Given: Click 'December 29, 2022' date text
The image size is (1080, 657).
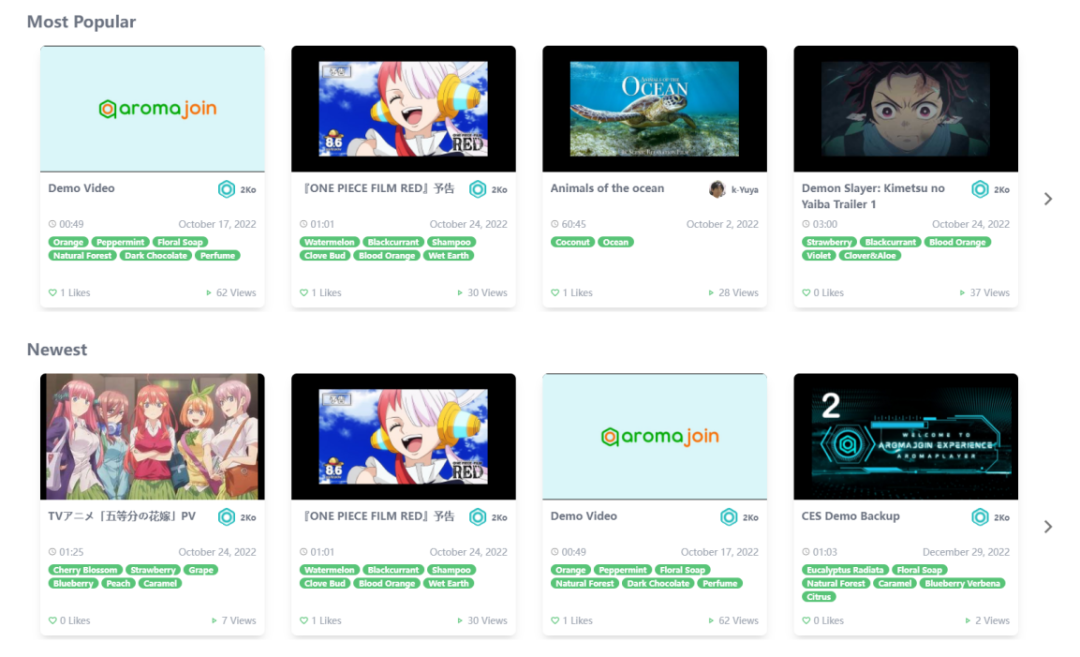Looking at the screenshot, I should click(x=966, y=552).
